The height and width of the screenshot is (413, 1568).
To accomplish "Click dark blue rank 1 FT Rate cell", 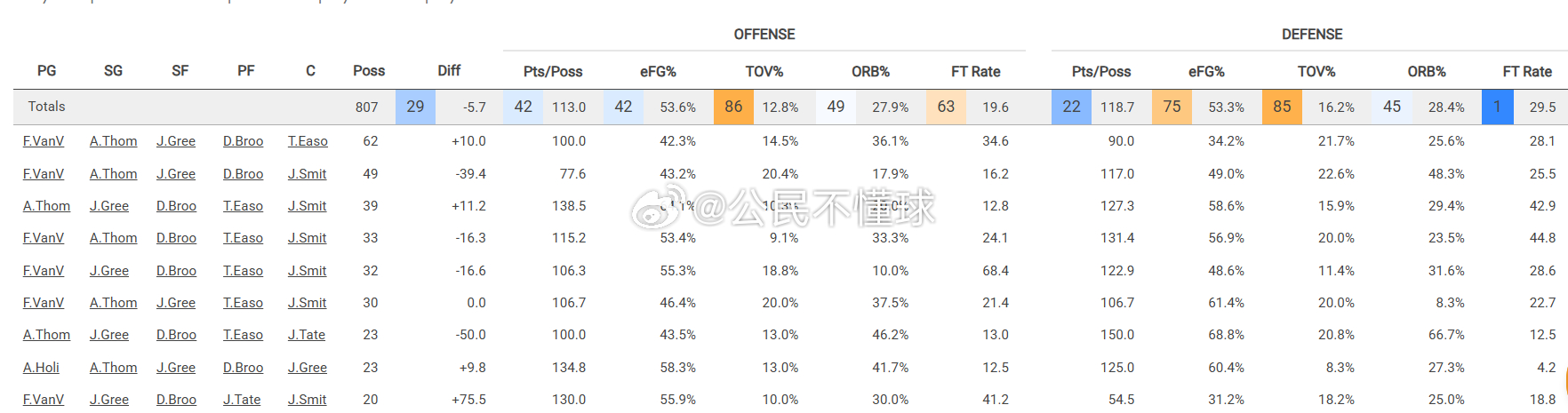I will [1497, 107].
